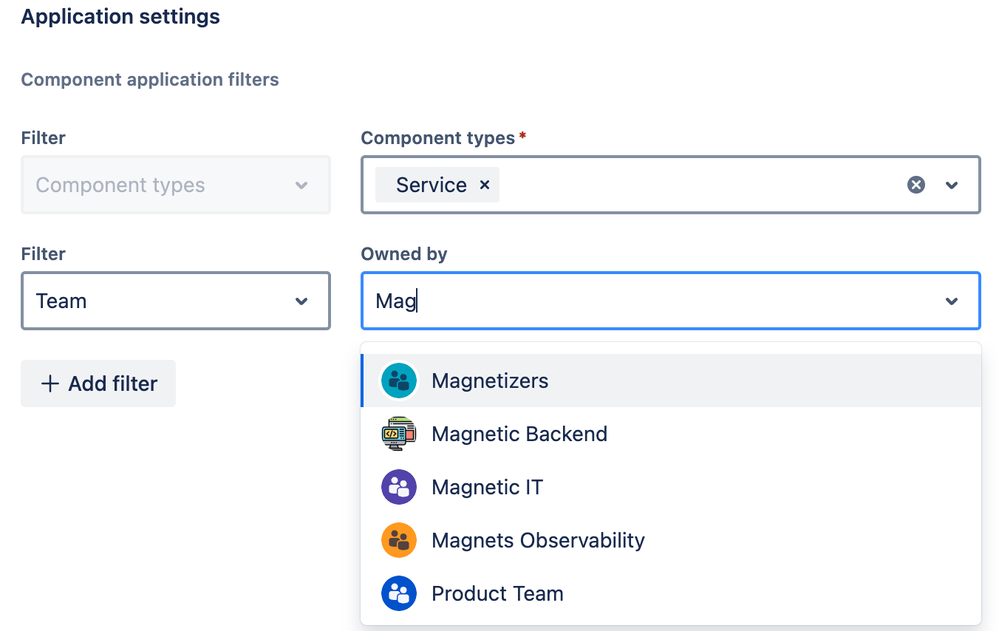Image resolution: width=999 pixels, height=631 pixels.
Task: Click the purple Magnetic IT avatar
Action: coord(399,487)
